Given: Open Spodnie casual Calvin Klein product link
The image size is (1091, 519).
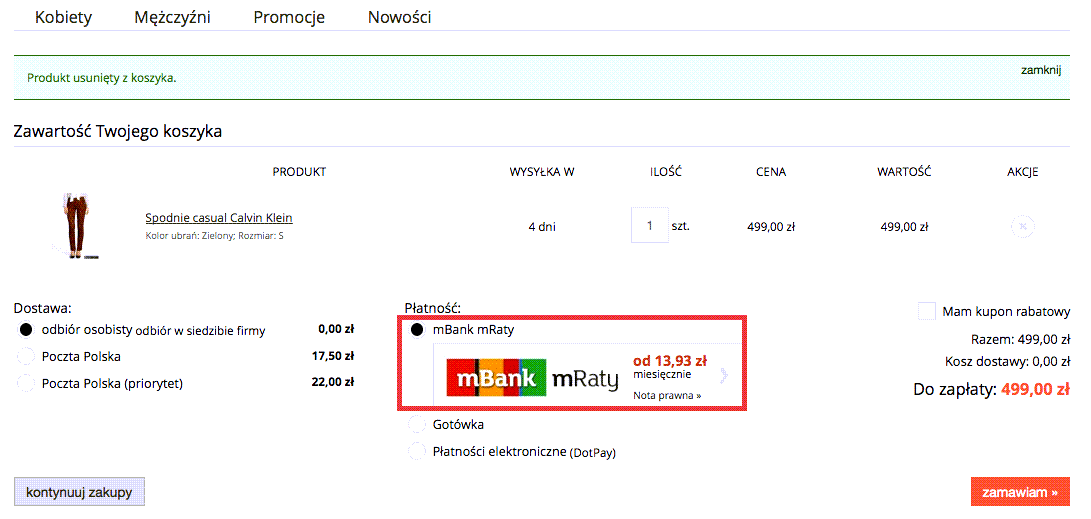Looking at the screenshot, I should coord(219,218).
